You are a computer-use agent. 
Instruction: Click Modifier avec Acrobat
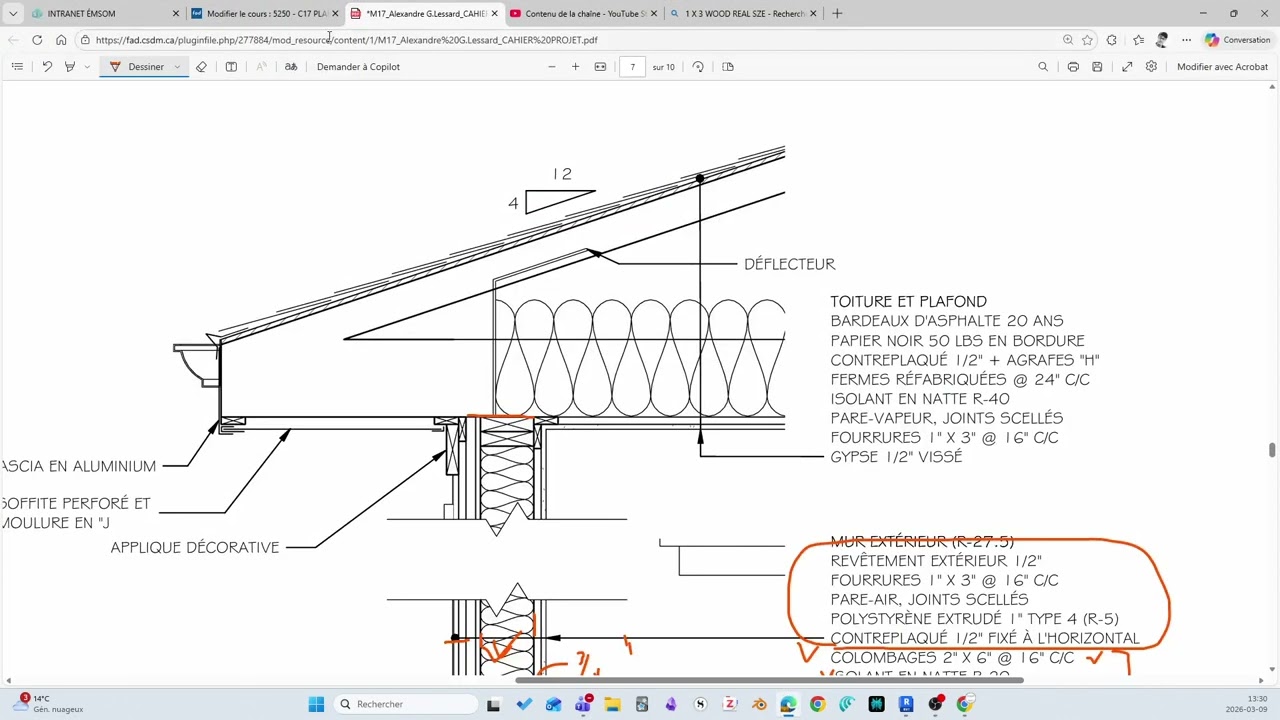1222,67
